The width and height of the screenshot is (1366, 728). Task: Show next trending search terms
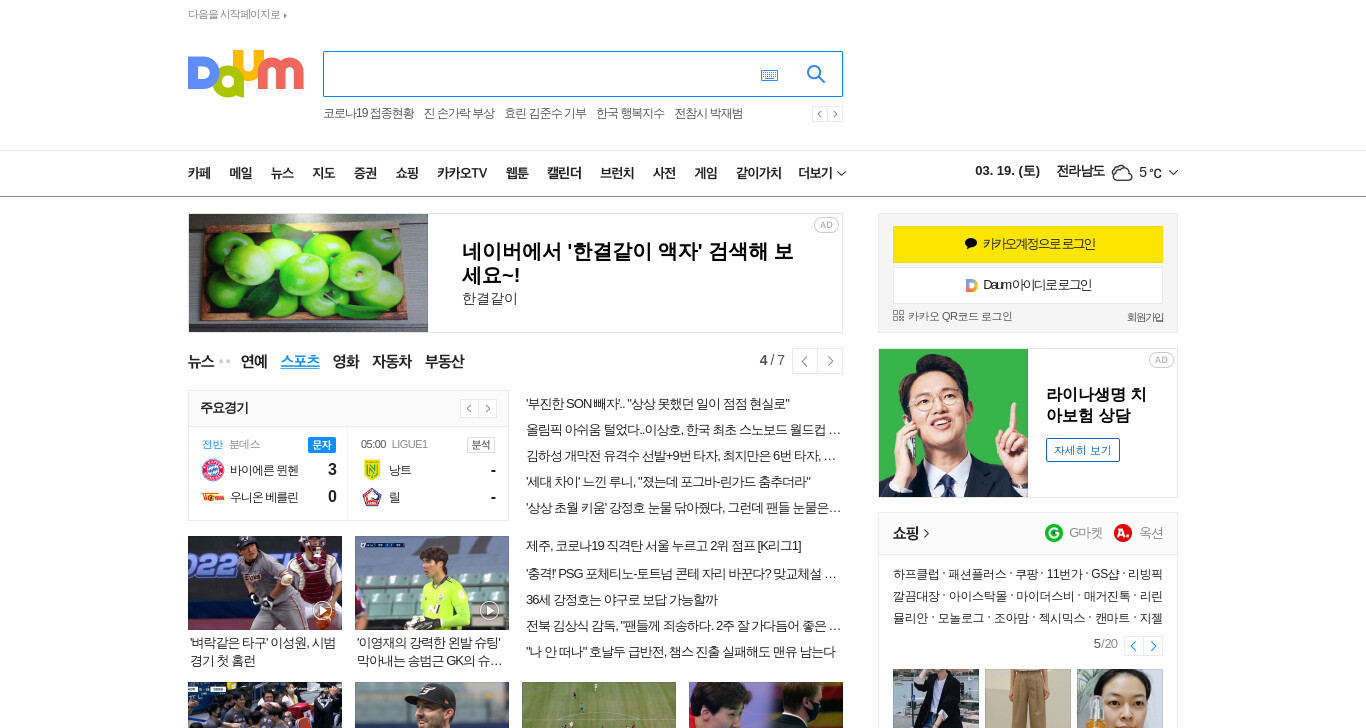[835, 114]
